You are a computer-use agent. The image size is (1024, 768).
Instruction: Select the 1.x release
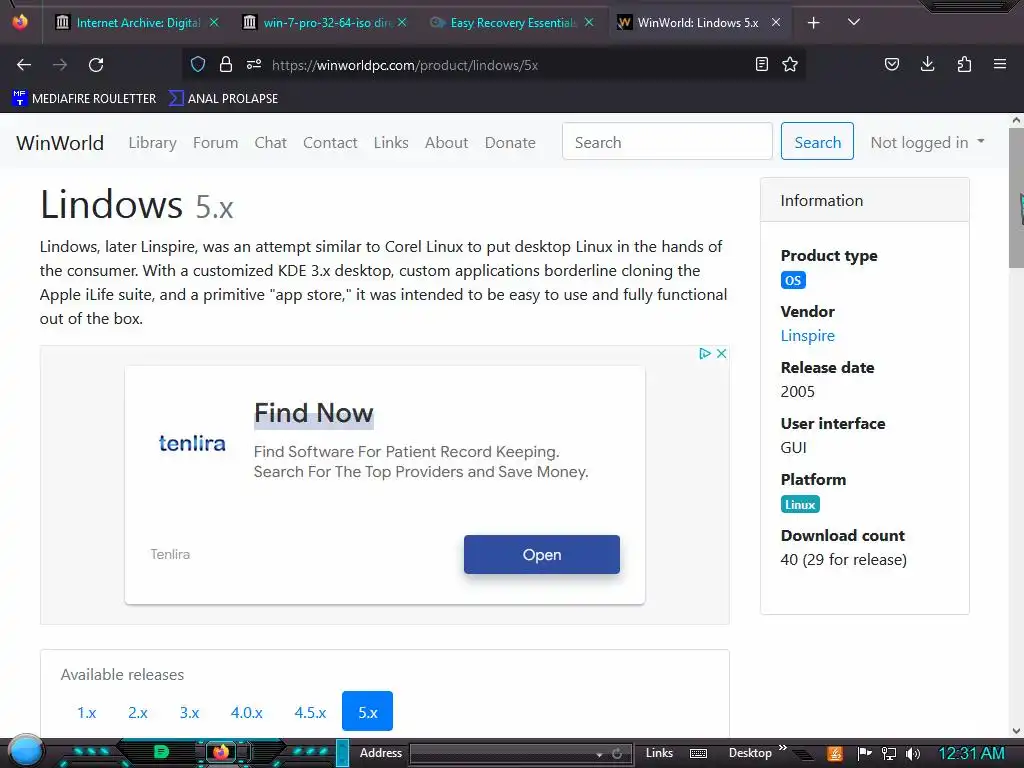(x=86, y=712)
